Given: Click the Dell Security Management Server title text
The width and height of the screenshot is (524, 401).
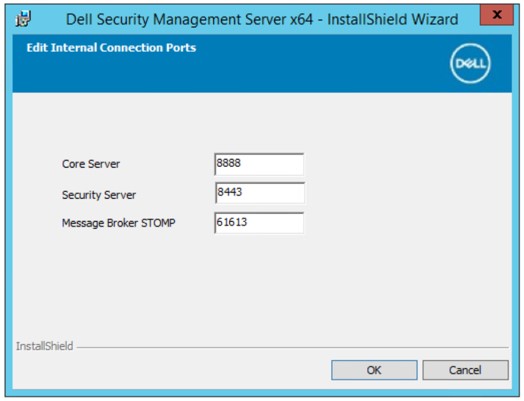Looking at the screenshot, I should tap(262, 19).
